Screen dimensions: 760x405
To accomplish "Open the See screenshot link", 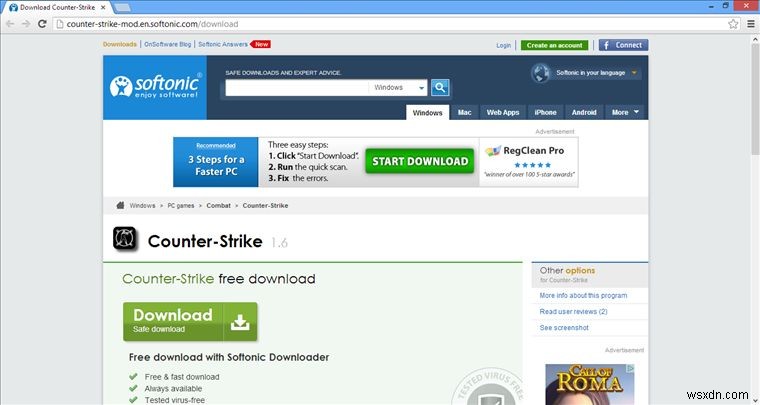I will [x=564, y=328].
